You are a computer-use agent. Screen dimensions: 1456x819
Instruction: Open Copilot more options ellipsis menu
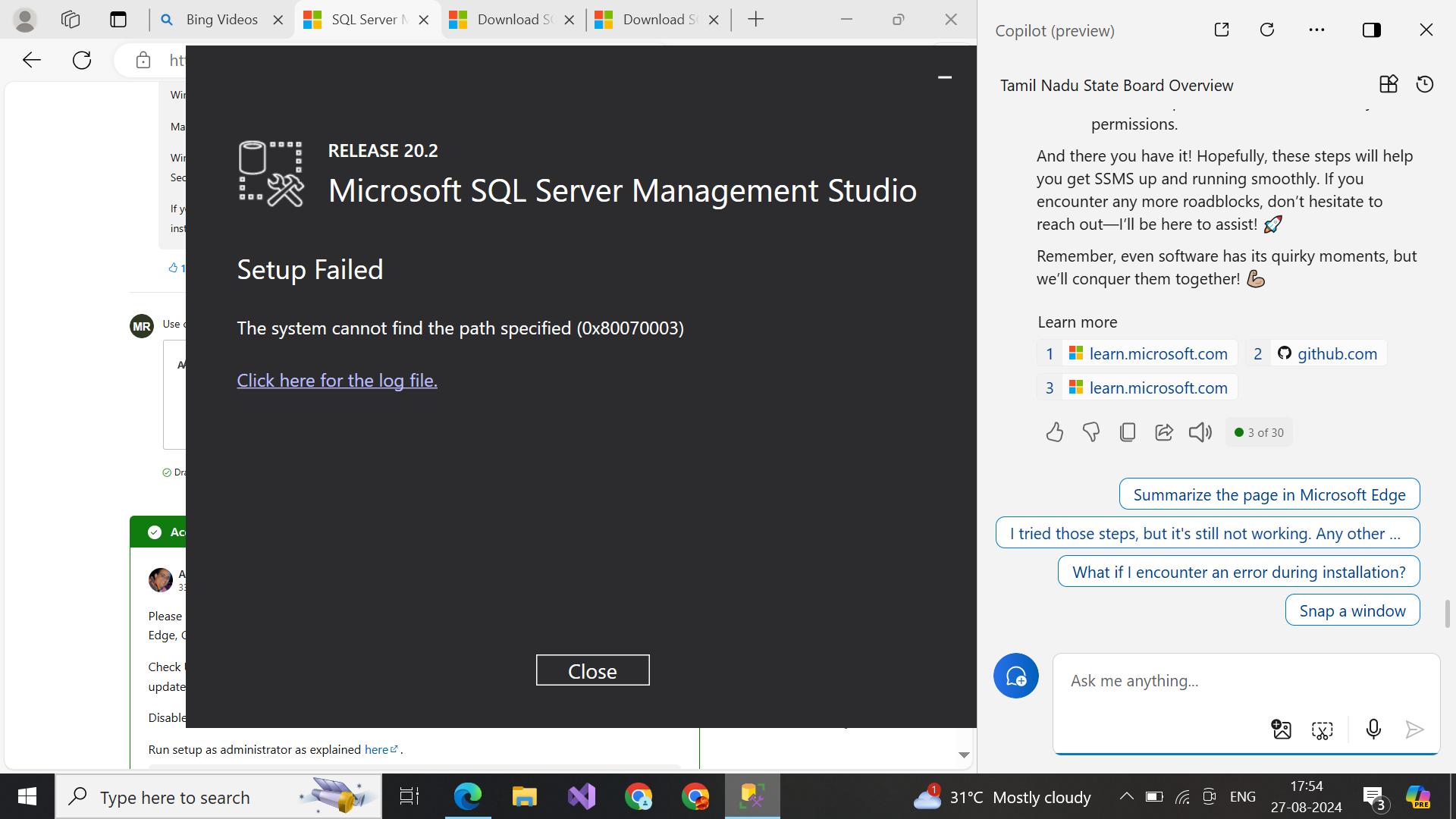coord(1316,30)
